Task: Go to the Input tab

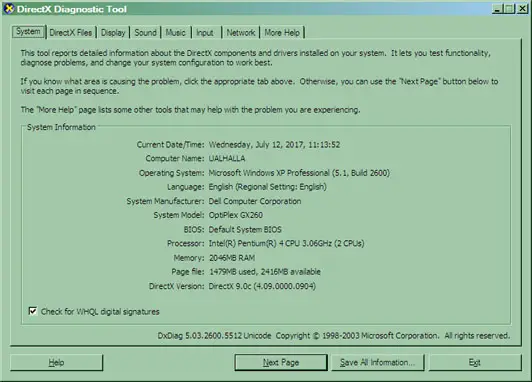Action: click(x=205, y=33)
